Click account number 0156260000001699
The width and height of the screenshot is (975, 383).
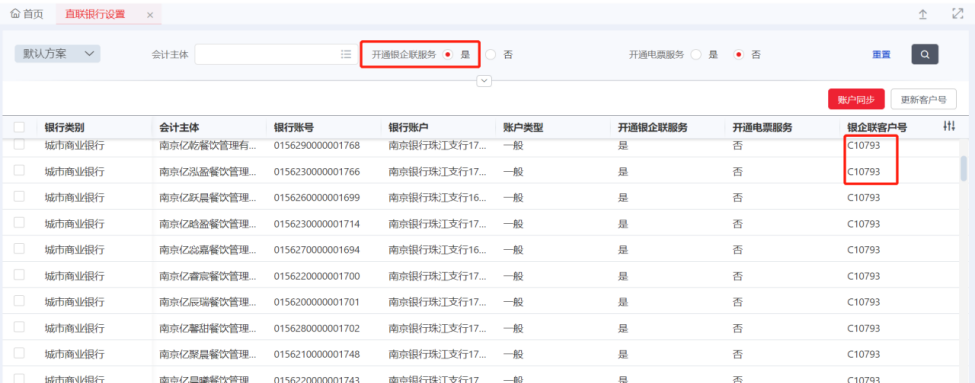(x=317, y=198)
